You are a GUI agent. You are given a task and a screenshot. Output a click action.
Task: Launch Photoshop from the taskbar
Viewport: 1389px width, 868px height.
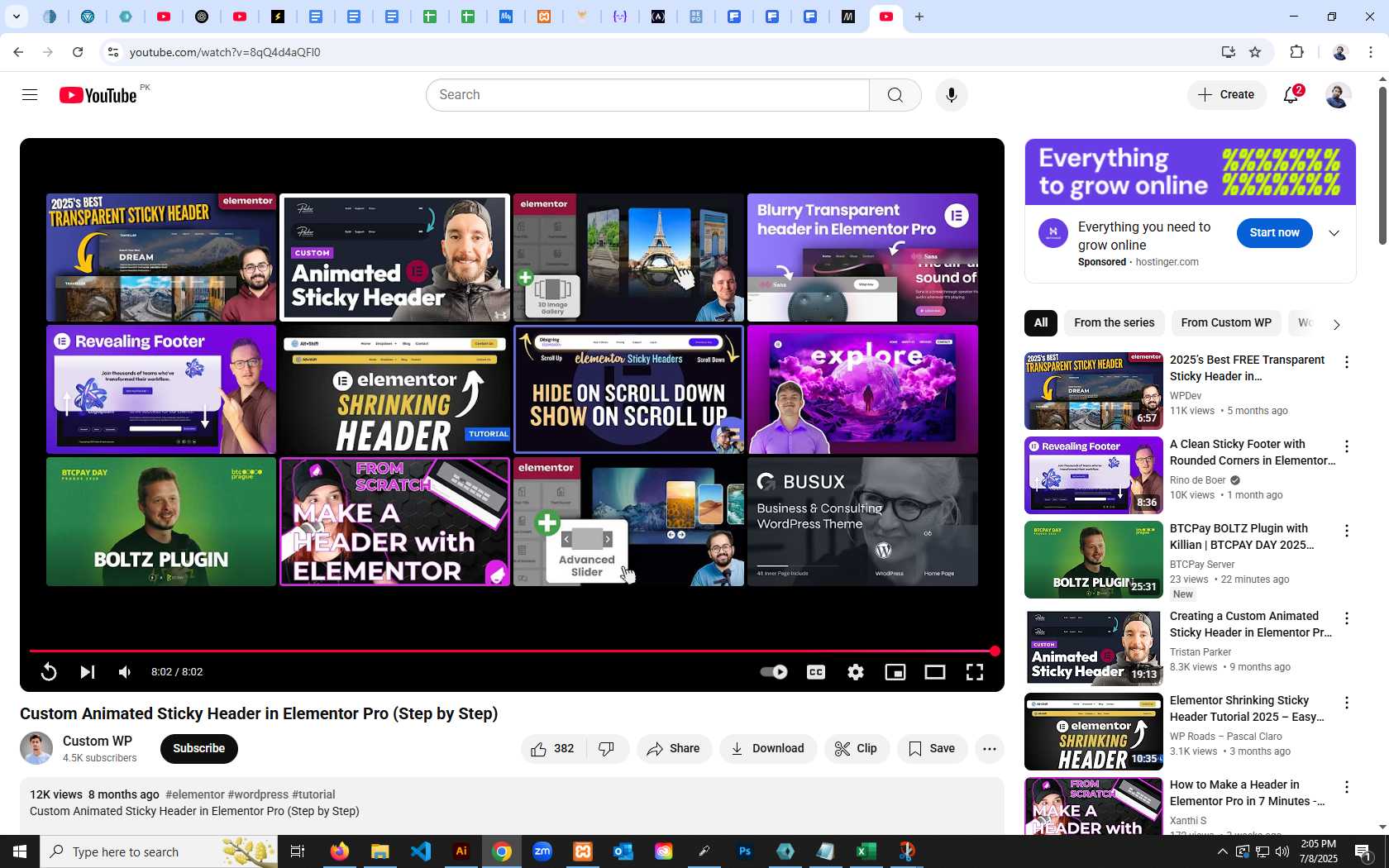click(x=745, y=851)
